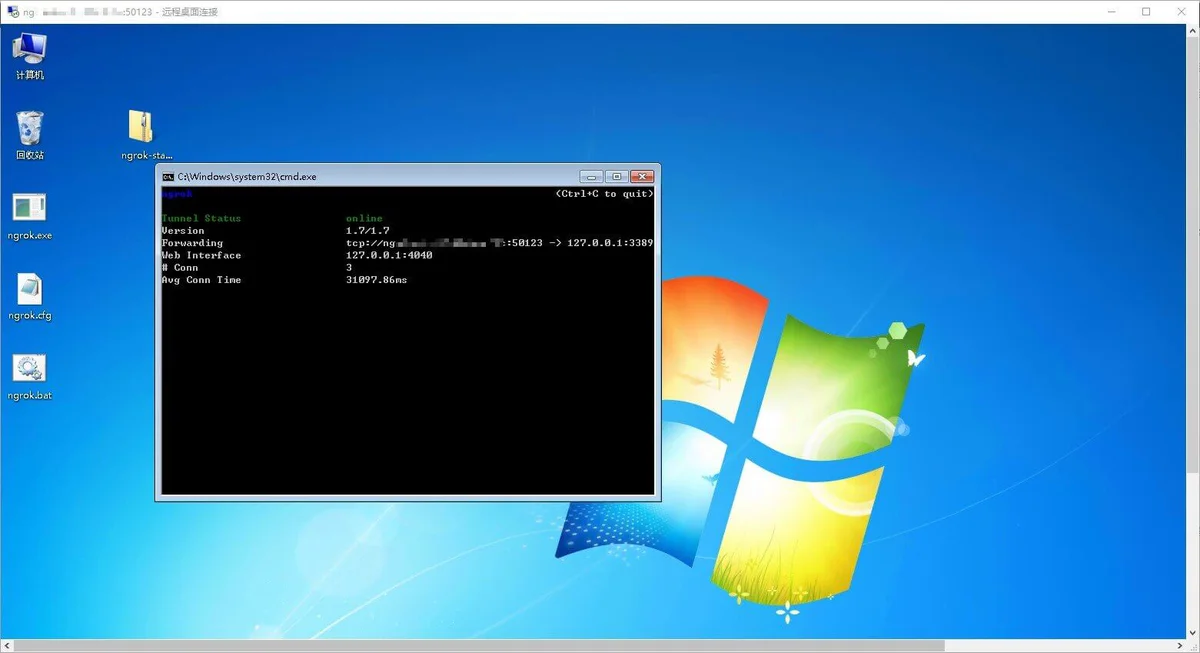Click the vertical scrollbar up arrow

(1193, 30)
